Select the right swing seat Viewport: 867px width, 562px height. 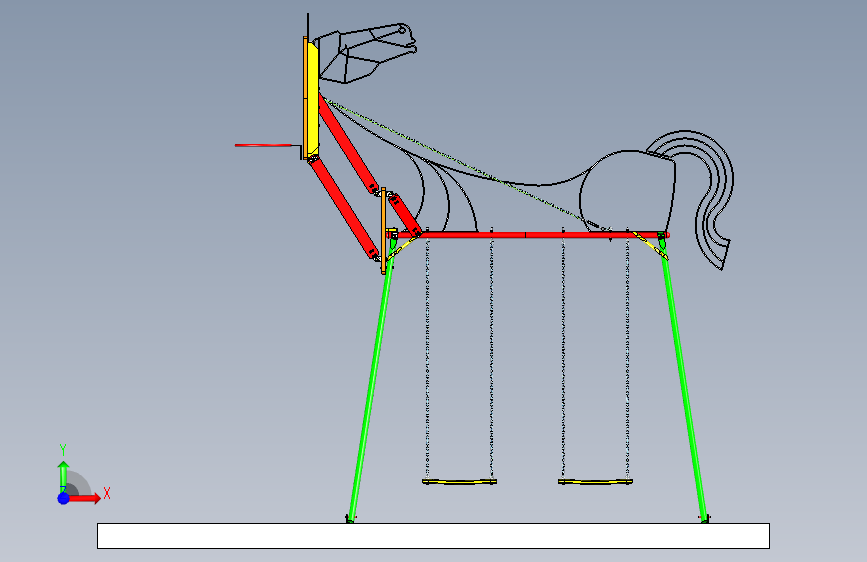coord(596,482)
